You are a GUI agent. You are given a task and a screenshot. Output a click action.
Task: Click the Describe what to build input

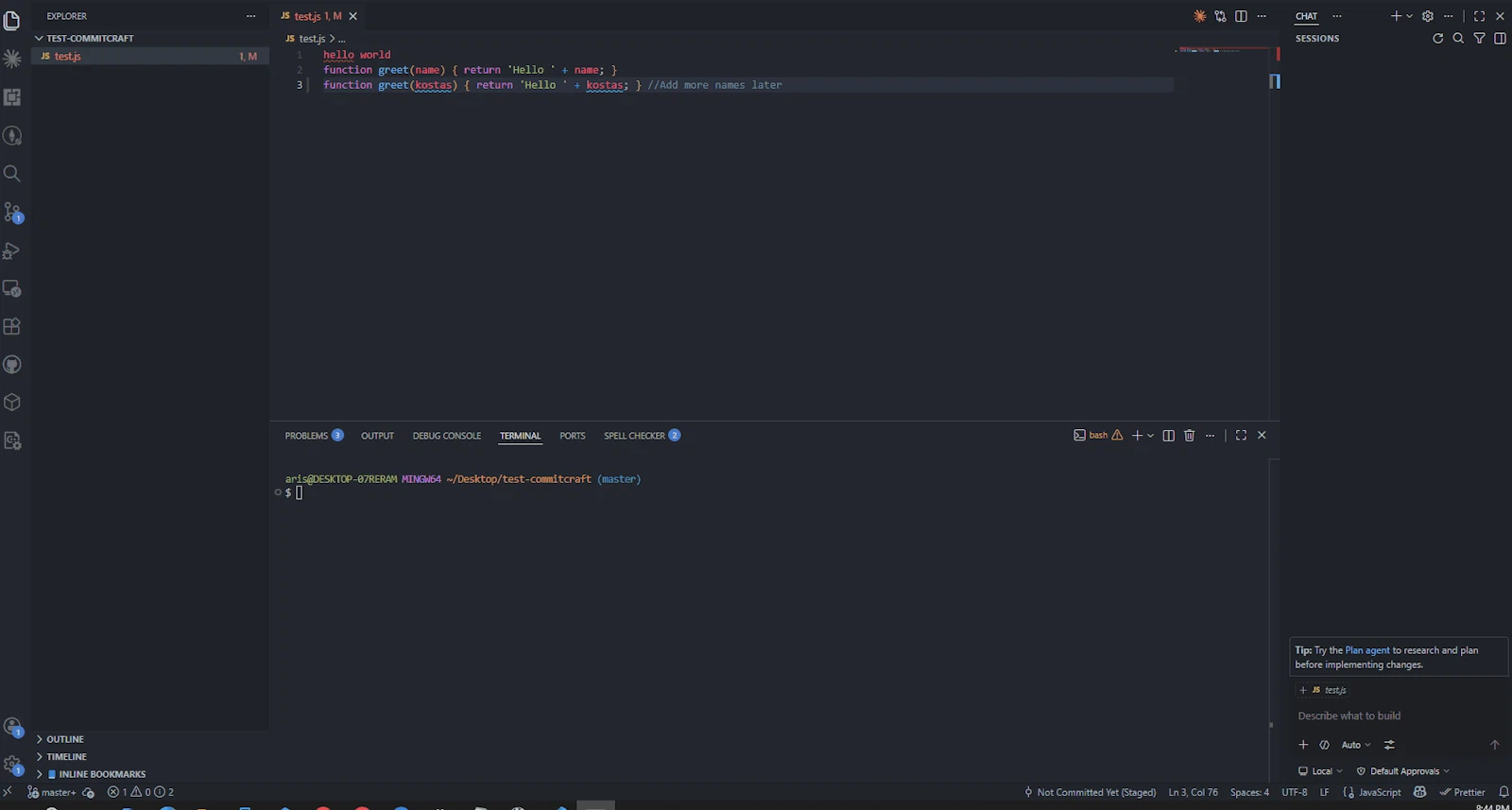(x=1399, y=716)
